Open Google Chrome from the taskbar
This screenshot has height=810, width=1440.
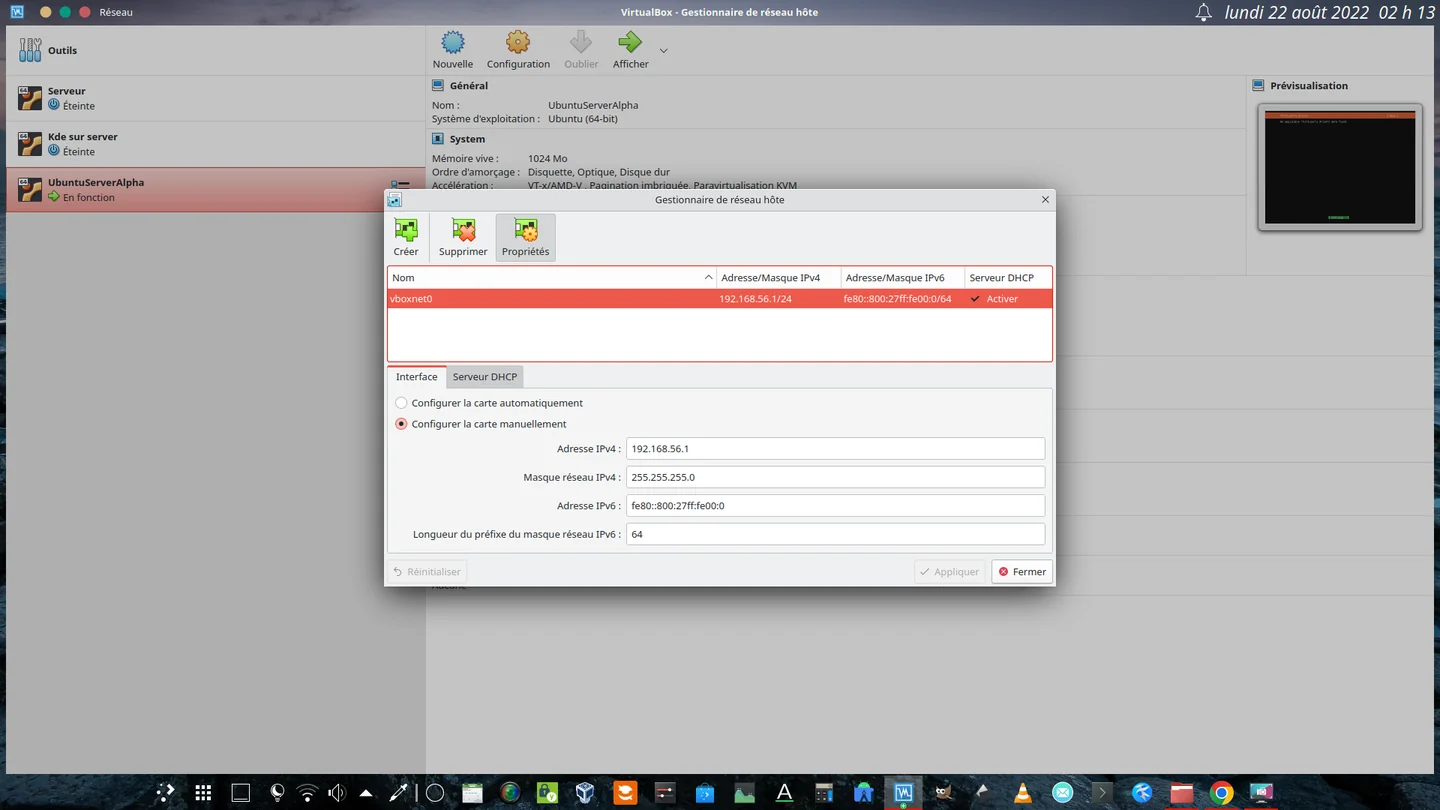[x=1221, y=793]
